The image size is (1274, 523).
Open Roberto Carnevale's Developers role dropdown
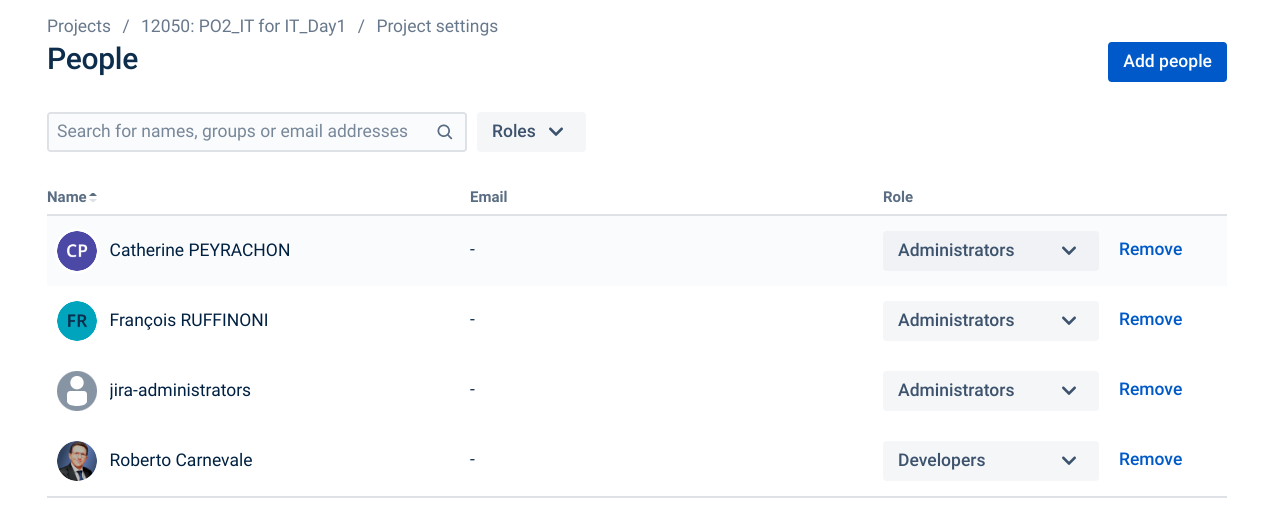[x=990, y=461]
